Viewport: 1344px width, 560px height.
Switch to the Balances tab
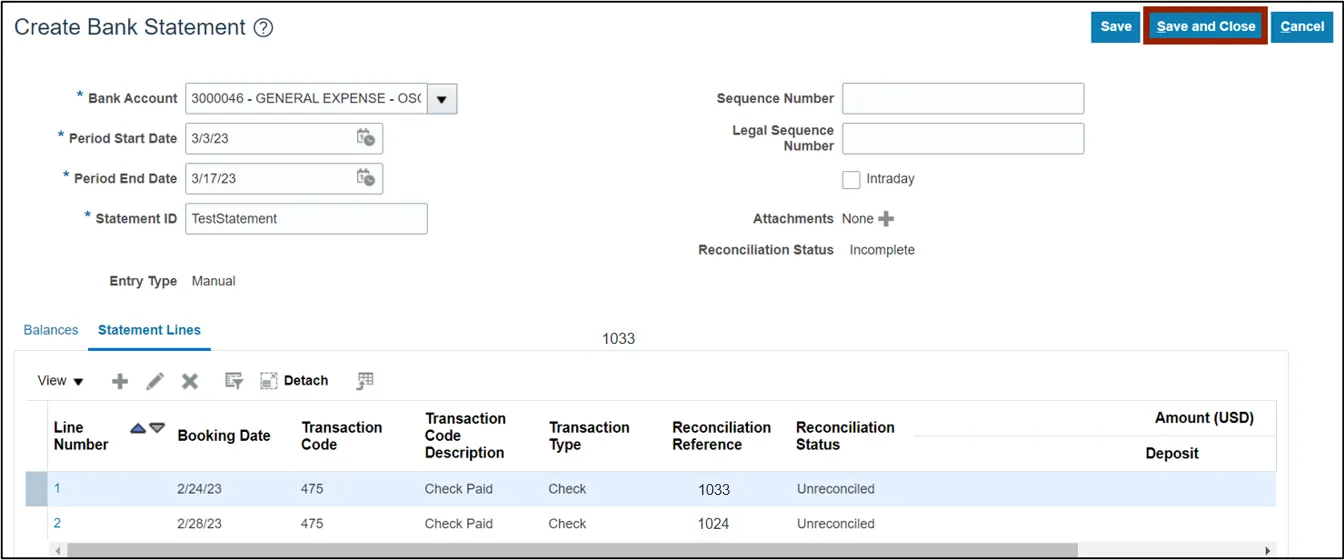tap(51, 330)
